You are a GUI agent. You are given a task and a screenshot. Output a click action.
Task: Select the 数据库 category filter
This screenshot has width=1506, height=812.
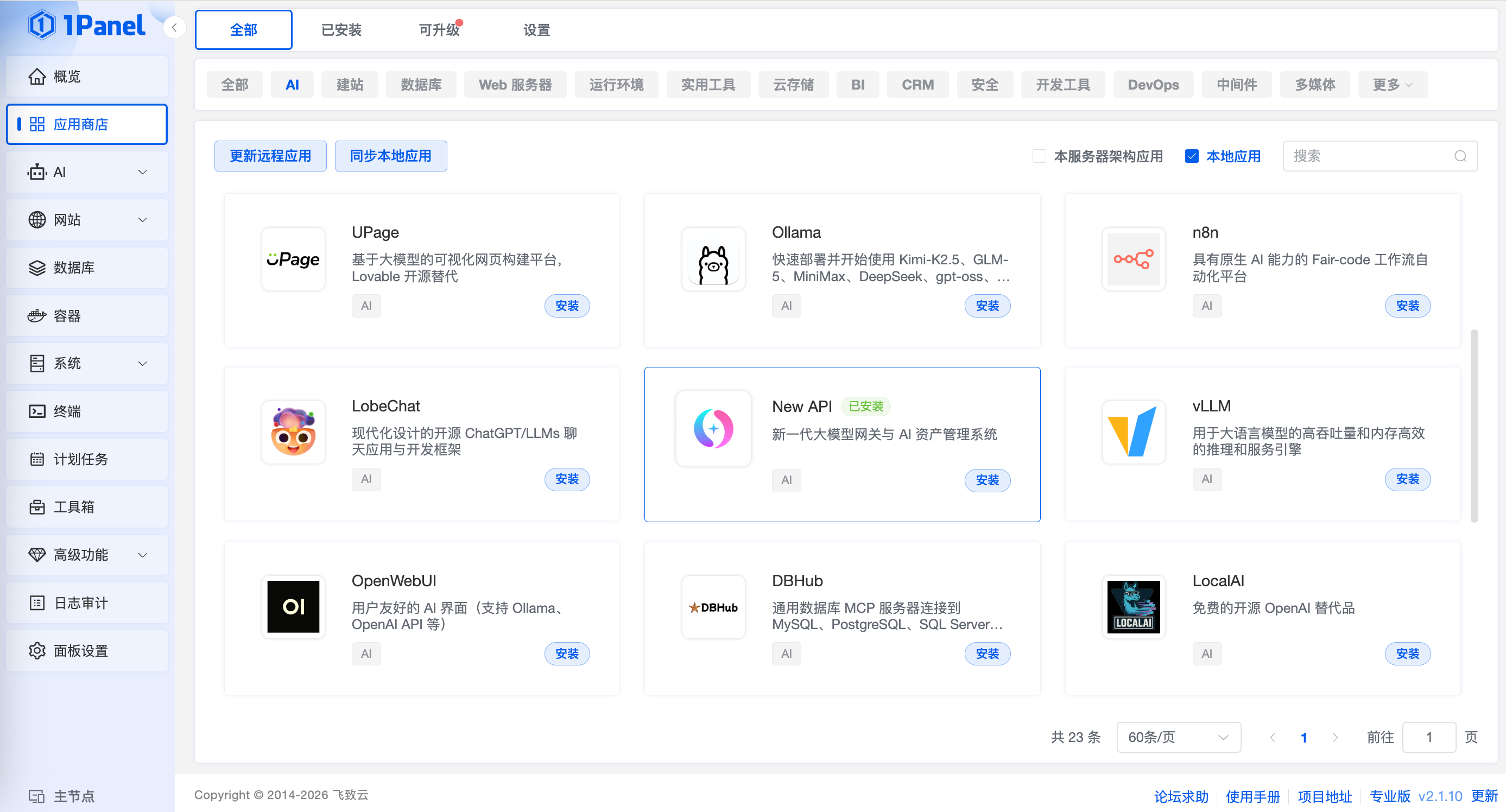pos(420,85)
